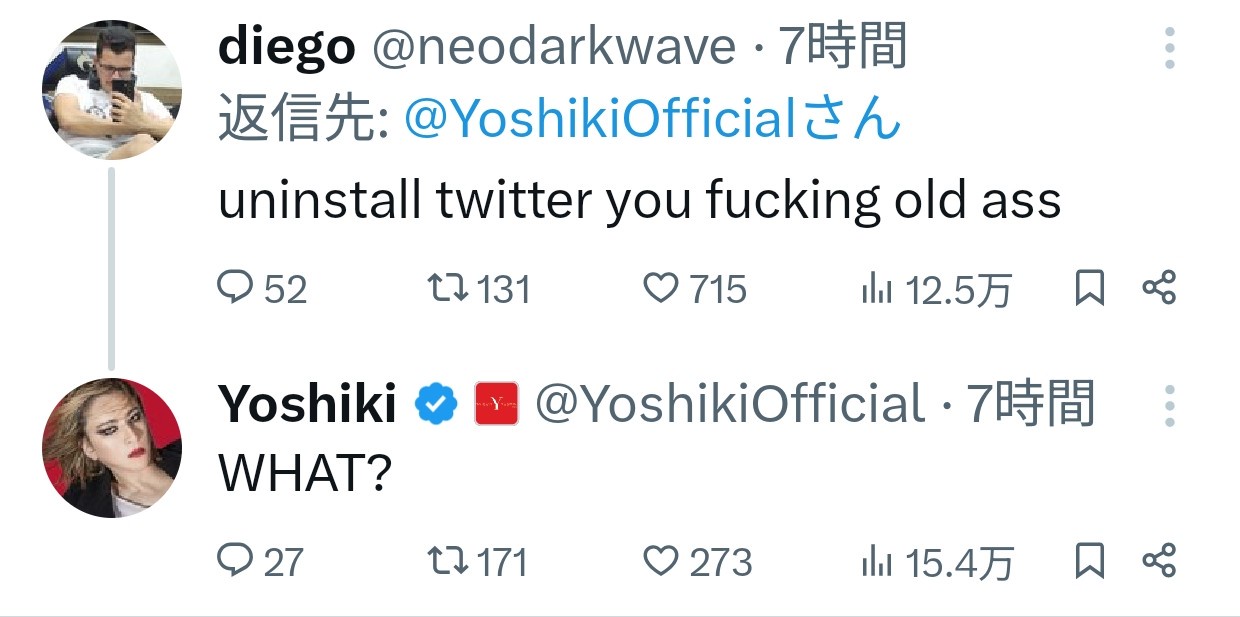The width and height of the screenshot is (1240, 617).
Task: Retweet Yoshiki's tweet with 171 retweets
Action: click(x=441, y=561)
